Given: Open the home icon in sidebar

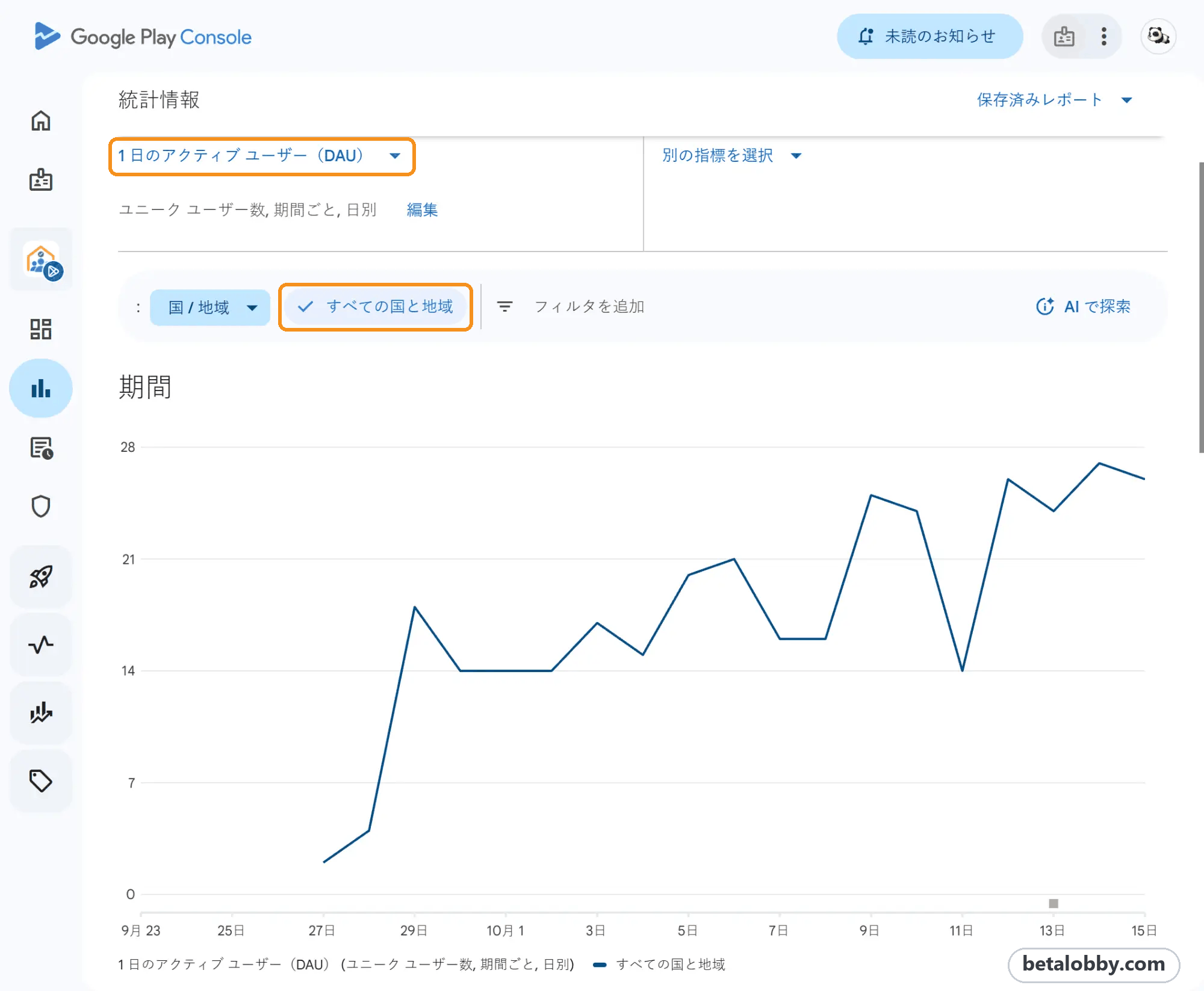Looking at the screenshot, I should (x=41, y=121).
